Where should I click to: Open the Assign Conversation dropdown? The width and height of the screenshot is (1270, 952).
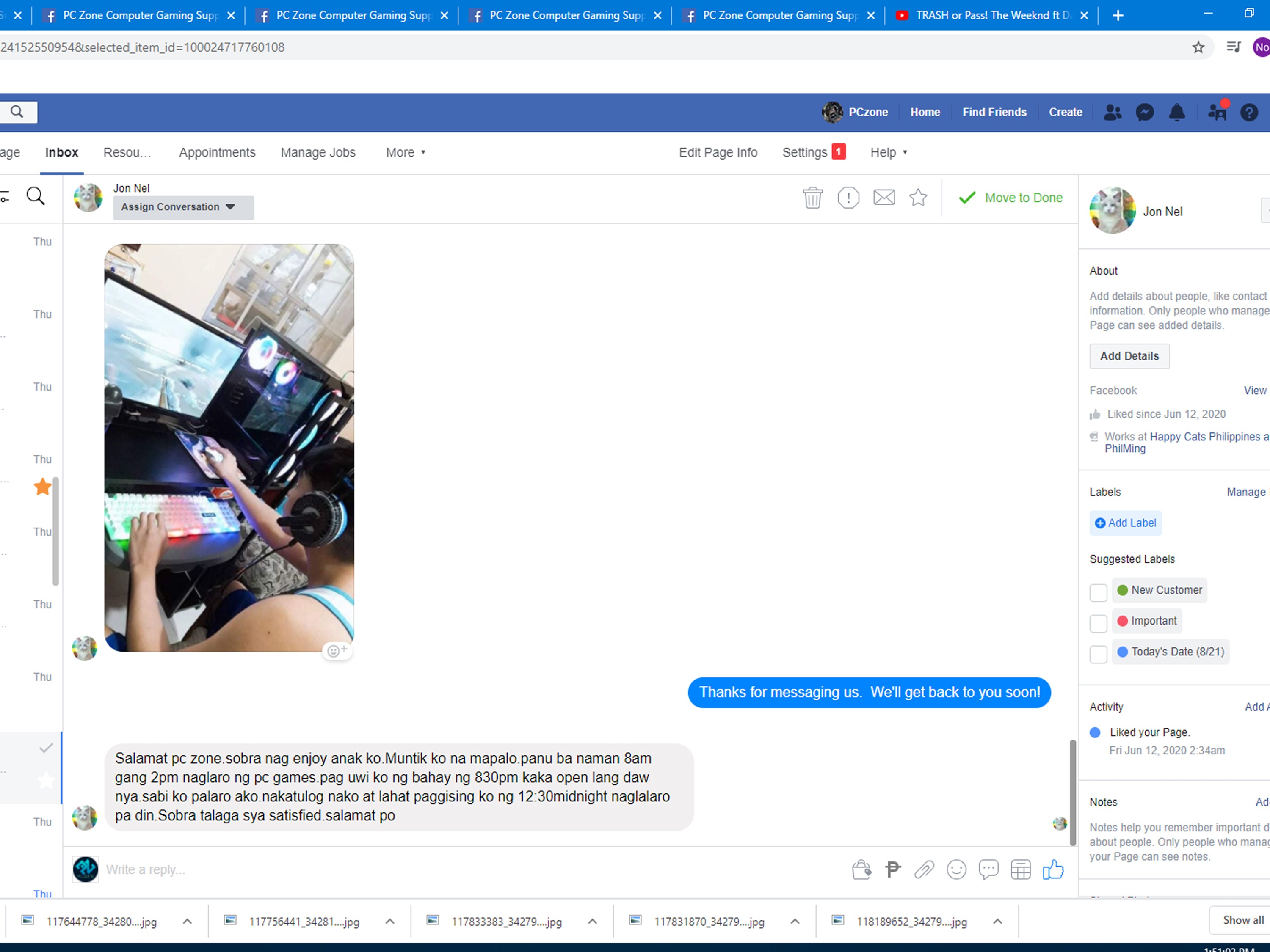[183, 207]
